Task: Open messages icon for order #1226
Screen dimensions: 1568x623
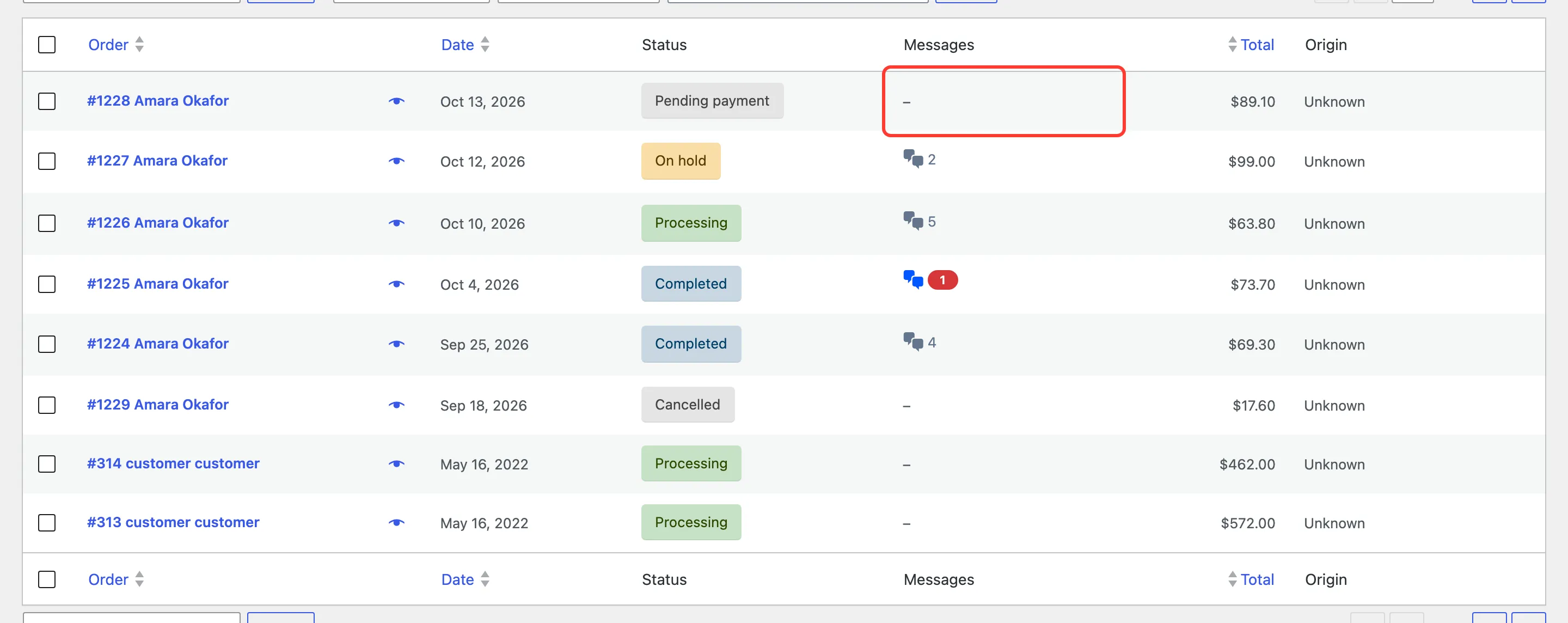Action: (913, 221)
